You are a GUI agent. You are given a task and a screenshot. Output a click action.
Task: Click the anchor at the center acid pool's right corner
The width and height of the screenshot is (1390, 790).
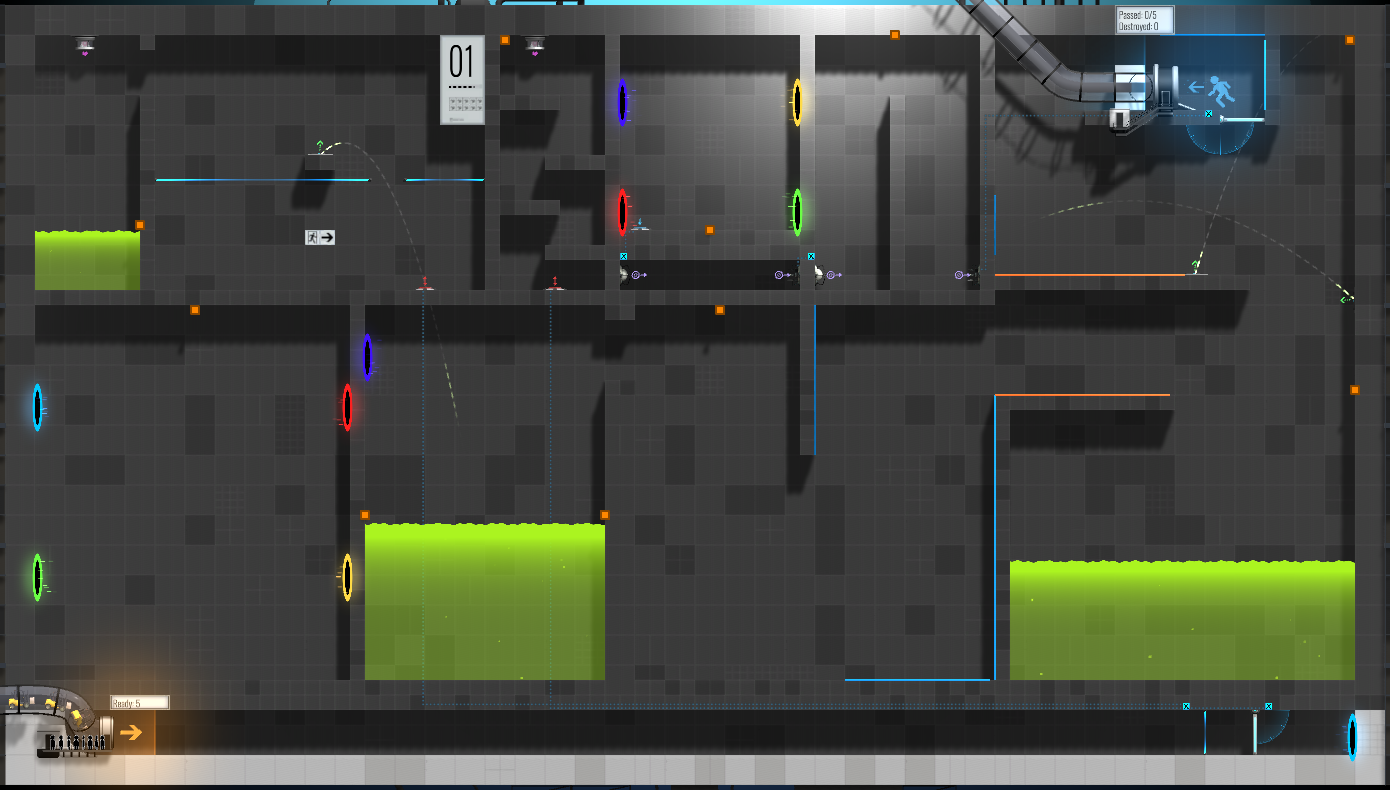(x=605, y=515)
